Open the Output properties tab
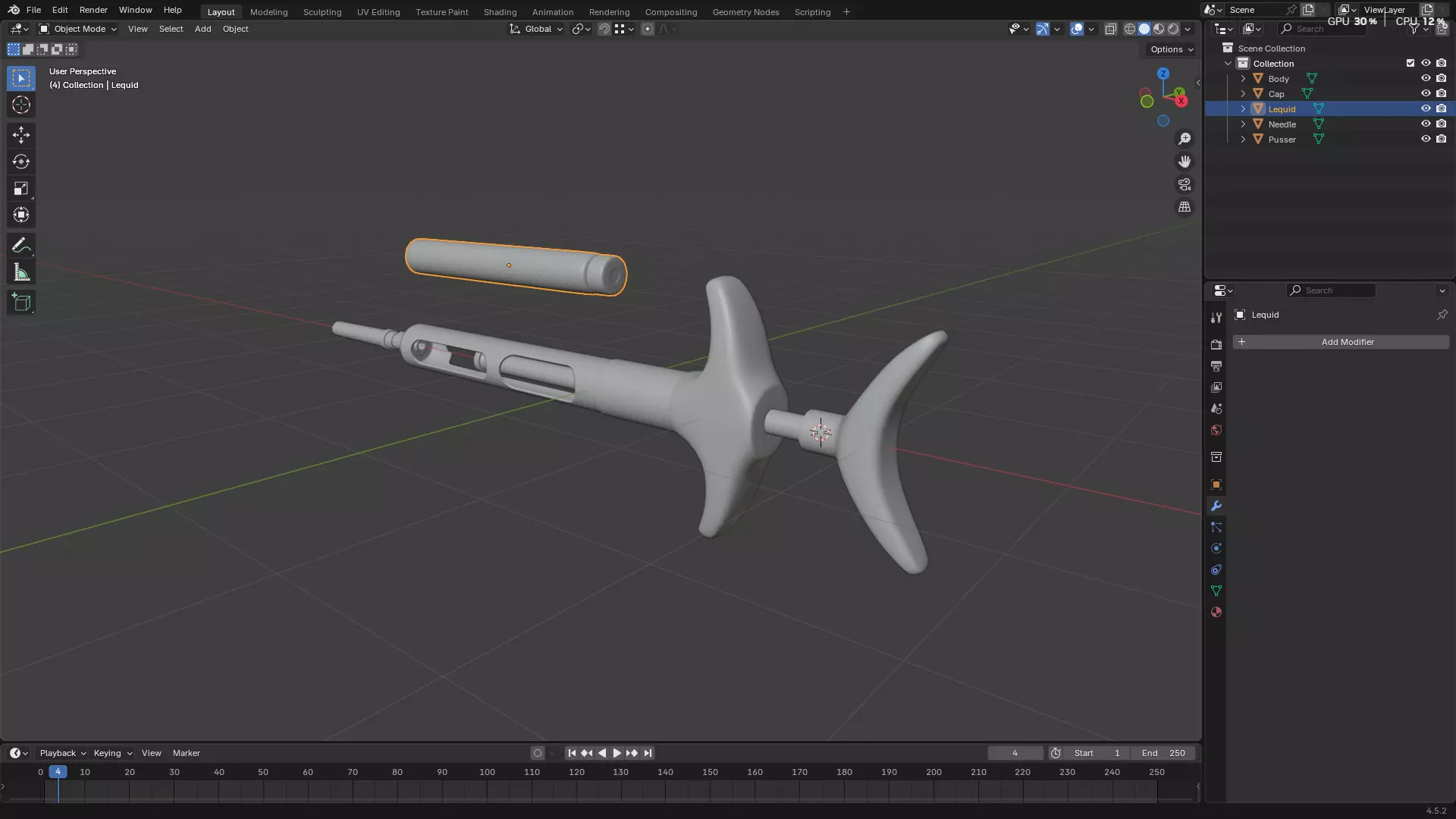Viewport: 1456px width, 819px height. [x=1216, y=366]
